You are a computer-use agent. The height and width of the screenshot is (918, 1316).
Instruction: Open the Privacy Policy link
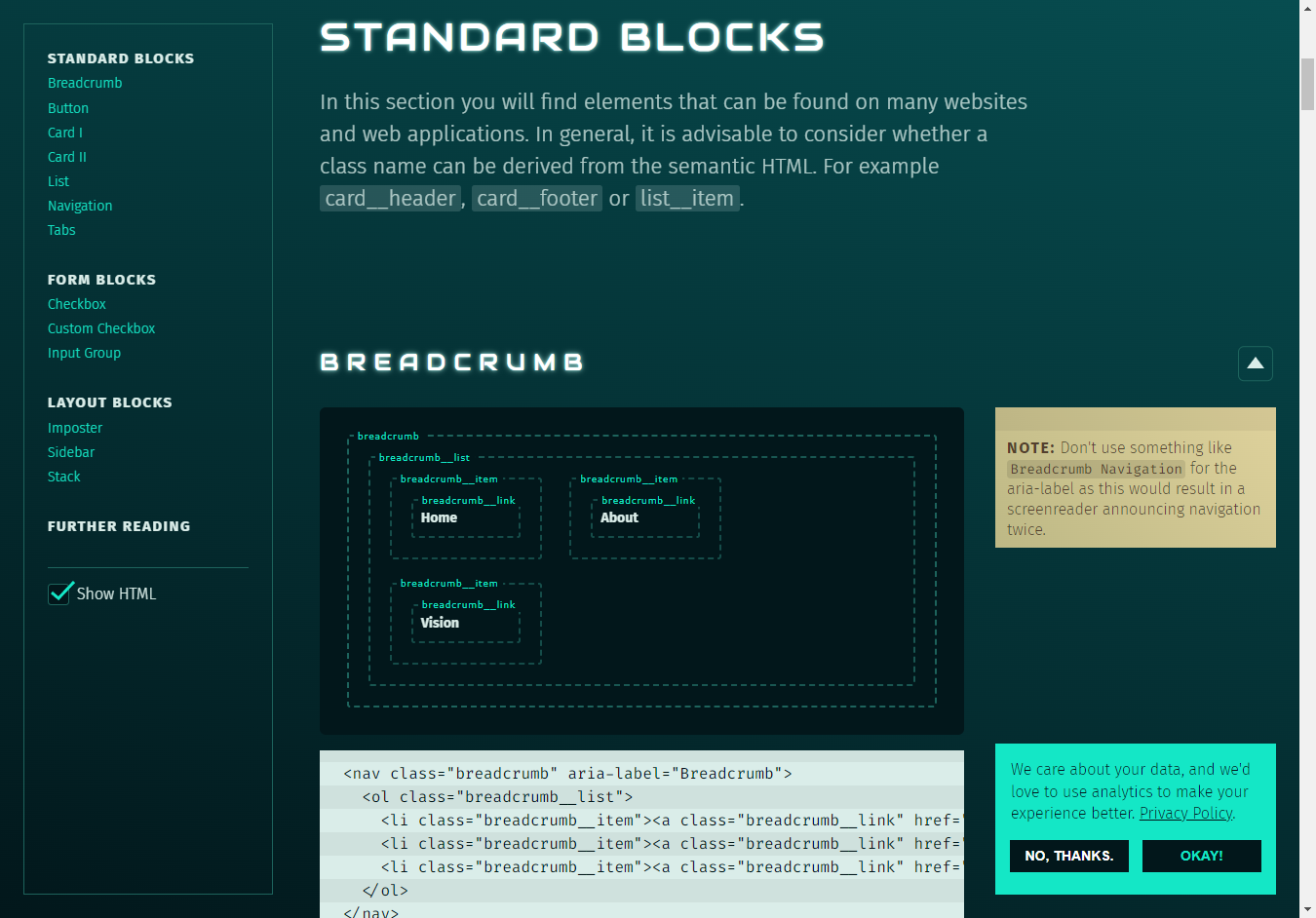1185,813
